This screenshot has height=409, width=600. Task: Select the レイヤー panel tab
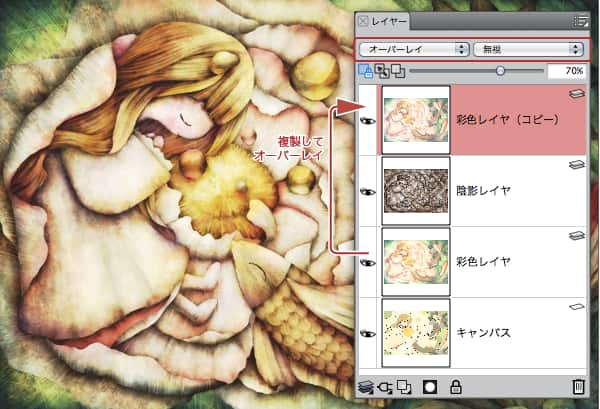383,21
